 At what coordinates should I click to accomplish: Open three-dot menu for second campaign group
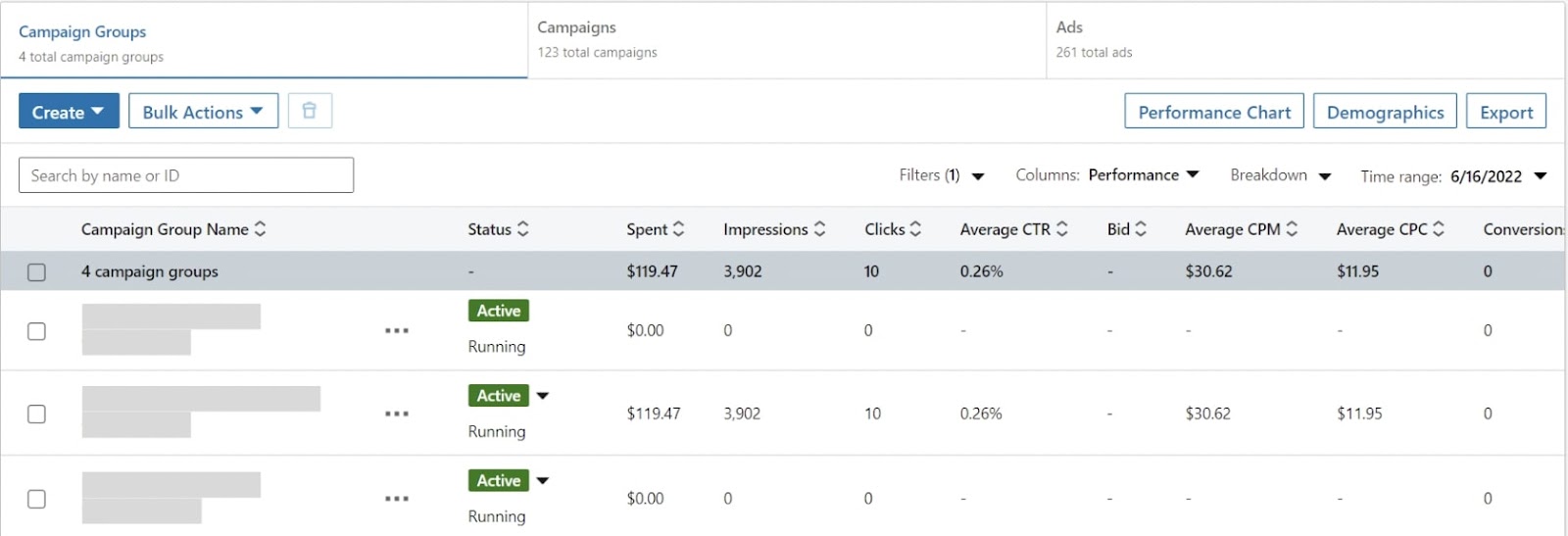pos(397,414)
